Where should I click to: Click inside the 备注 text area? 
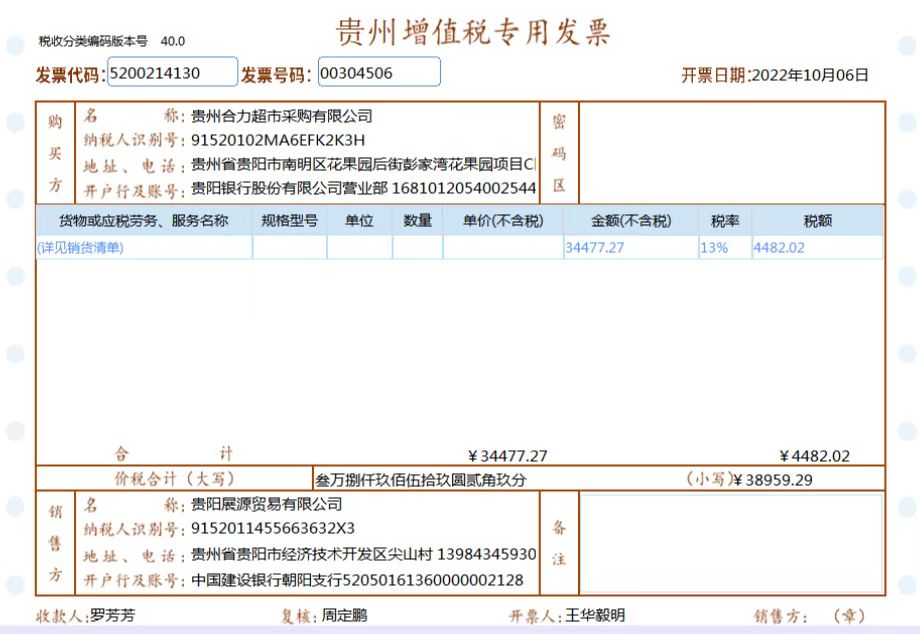coord(730,543)
